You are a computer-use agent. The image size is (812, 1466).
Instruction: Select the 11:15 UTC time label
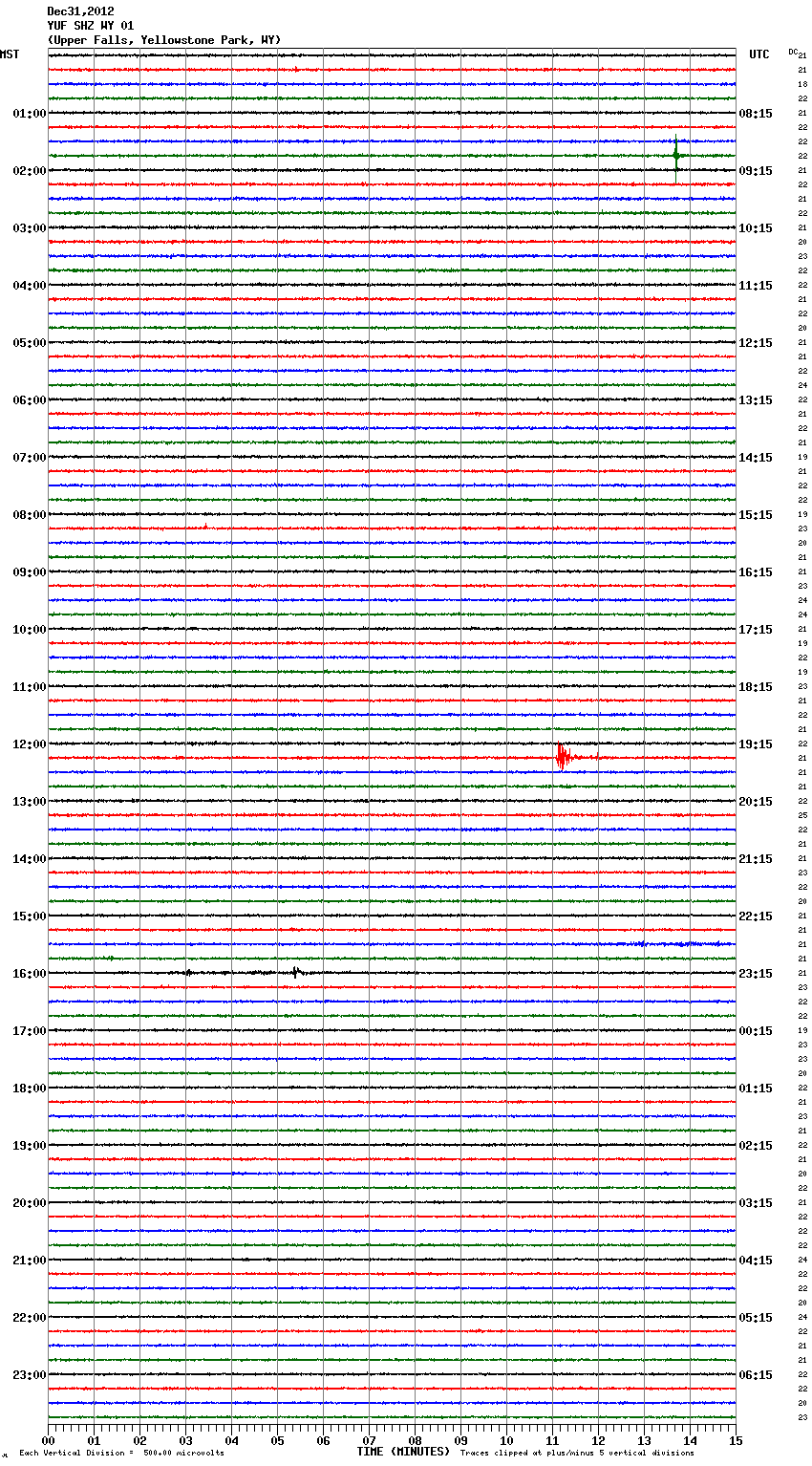[756, 286]
